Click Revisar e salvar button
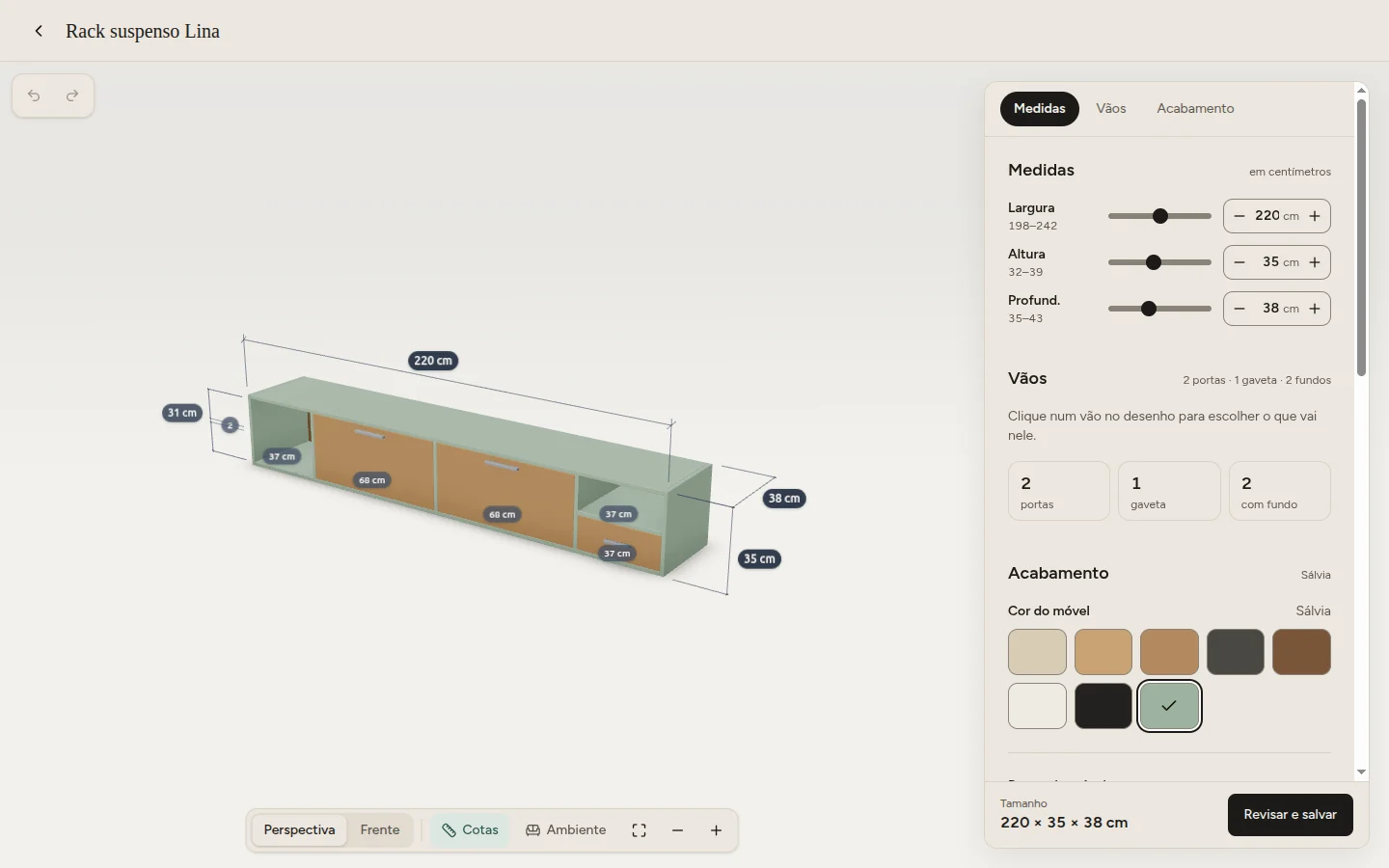This screenshot has height=868, width=1389. [1290, 815]
